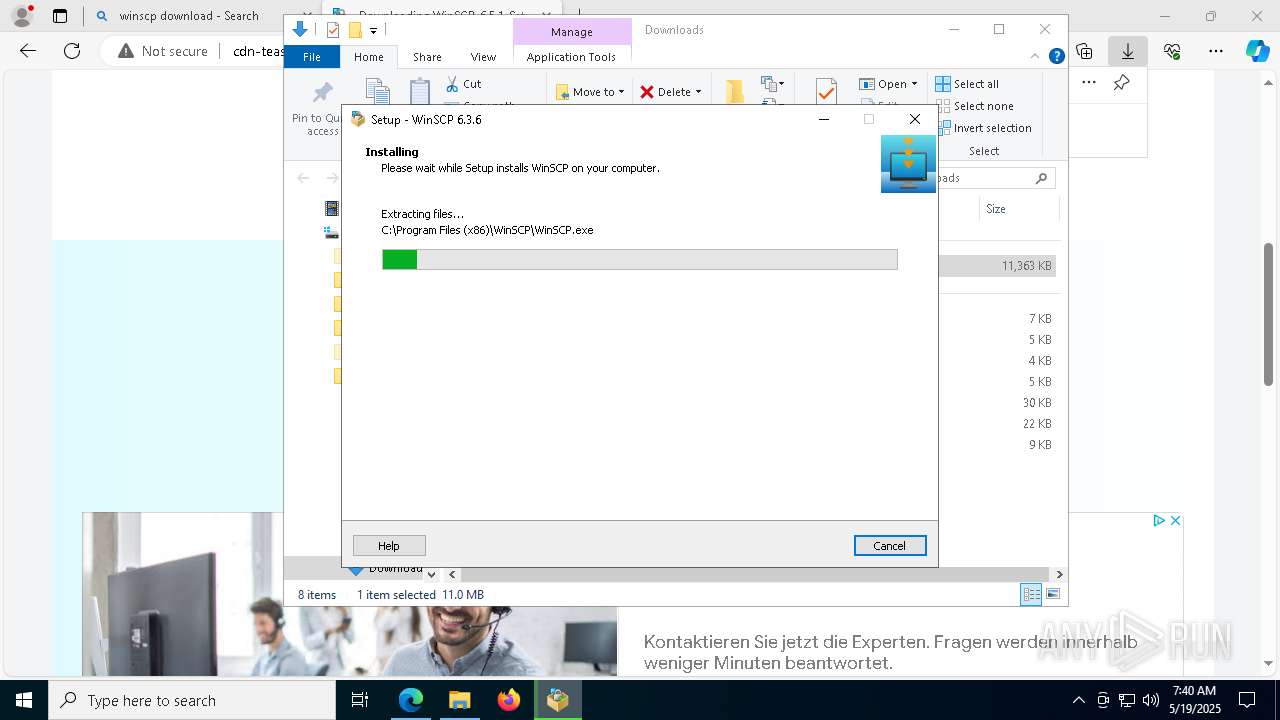This screenshot has height=720, width=1280.
Task: Select the winscp download Search tab
Action: pos(190,16)
